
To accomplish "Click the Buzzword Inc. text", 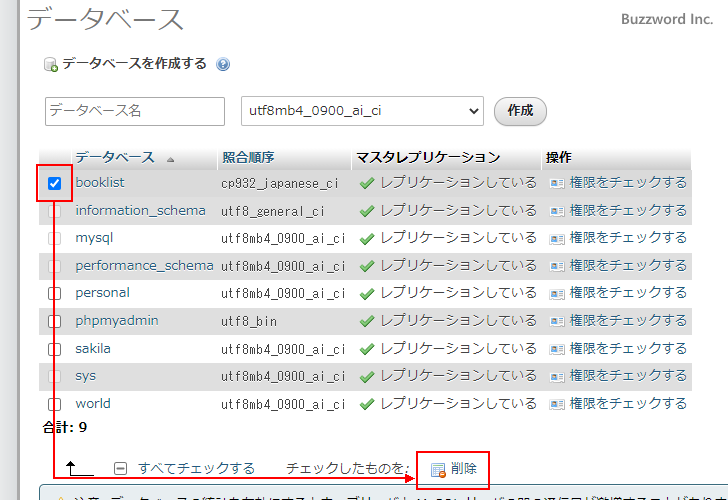I will 667,19.
